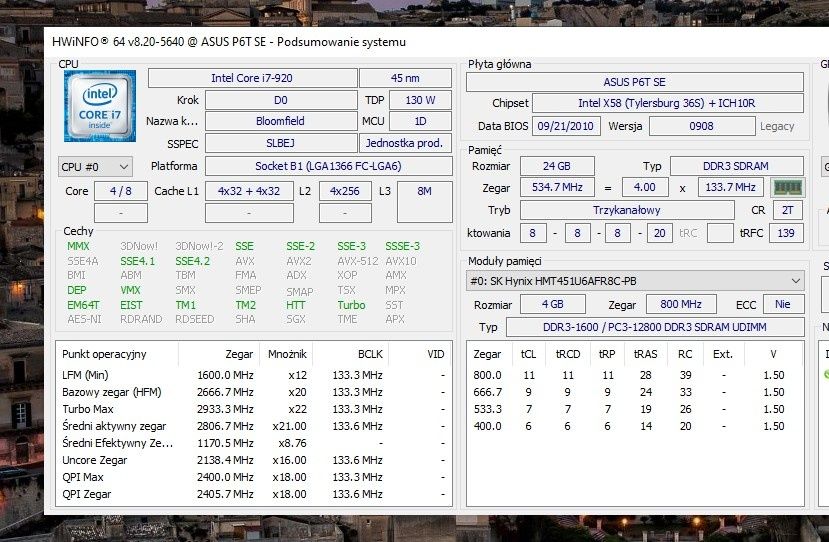This screenshot has width=829, height=542.
Task: Click the module clock 800 MHz field
Action: point(681,305)
